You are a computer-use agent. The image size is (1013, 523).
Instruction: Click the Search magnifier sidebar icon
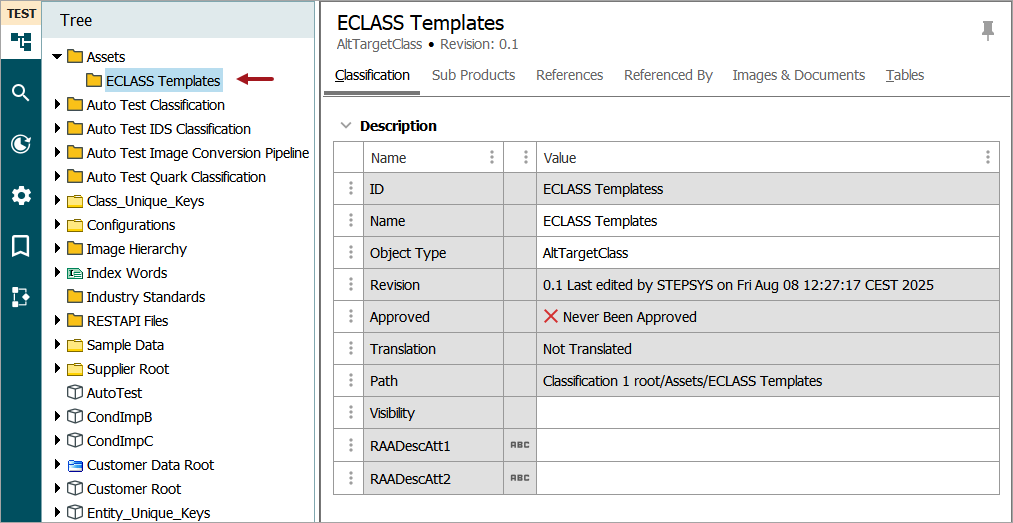pos(21,93)
